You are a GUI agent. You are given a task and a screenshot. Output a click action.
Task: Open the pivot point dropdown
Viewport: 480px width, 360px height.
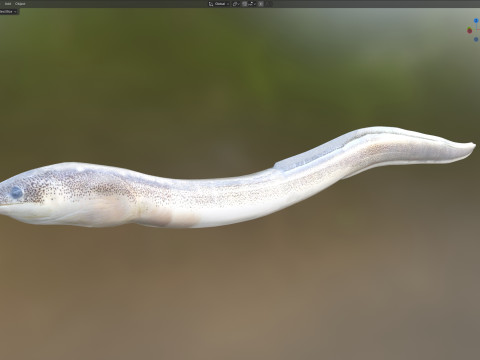pos(236,4)
